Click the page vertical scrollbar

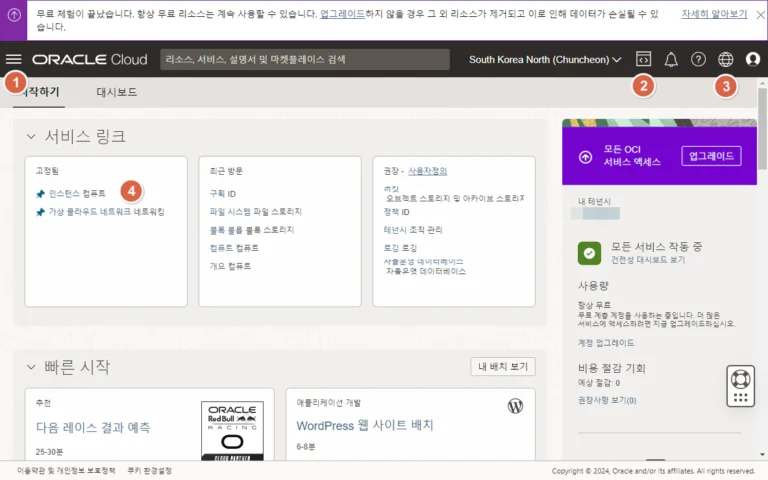tap(762, 130)
